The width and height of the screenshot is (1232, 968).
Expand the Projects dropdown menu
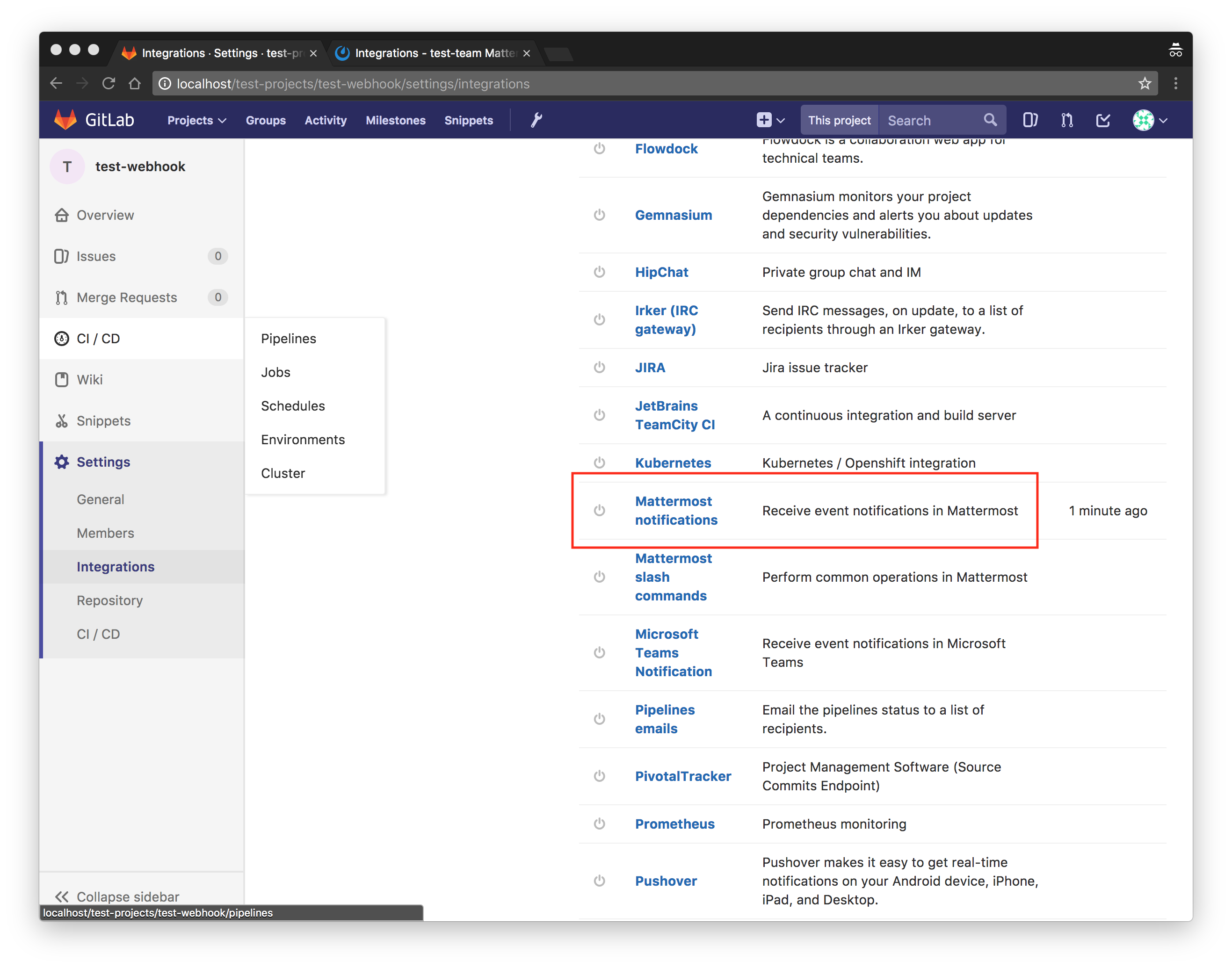tap(196, 120)
